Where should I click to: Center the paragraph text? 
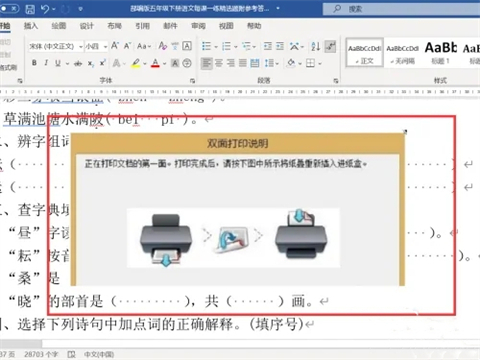point(219,63)
